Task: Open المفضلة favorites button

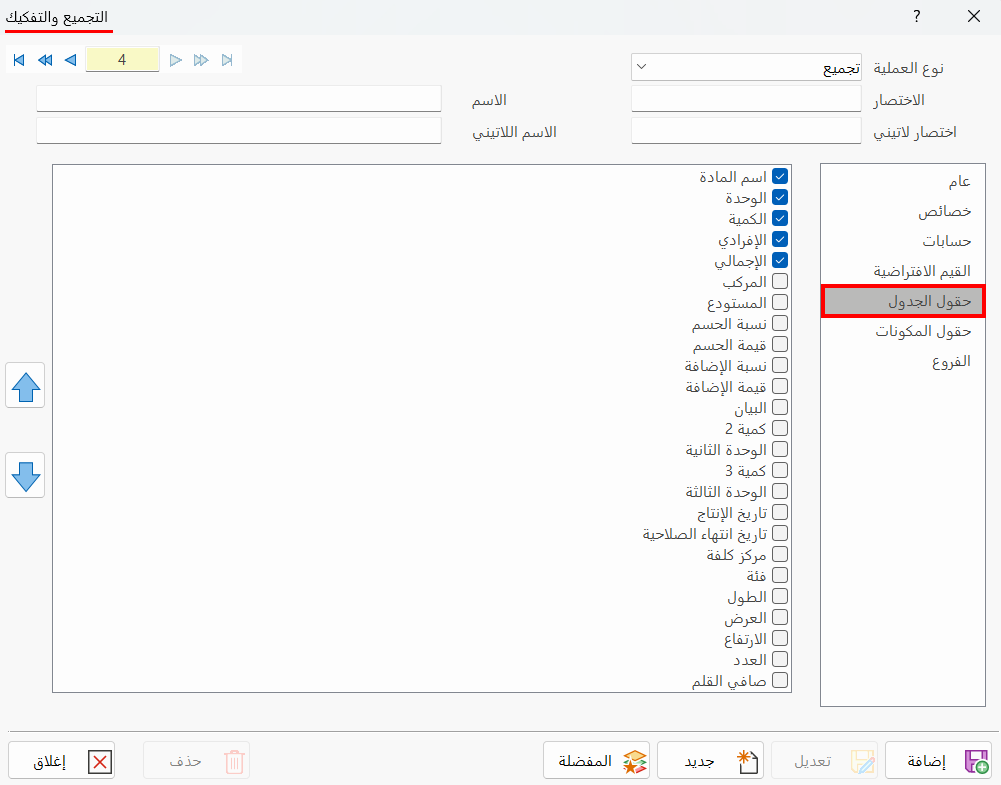Action: coord(596,760)
